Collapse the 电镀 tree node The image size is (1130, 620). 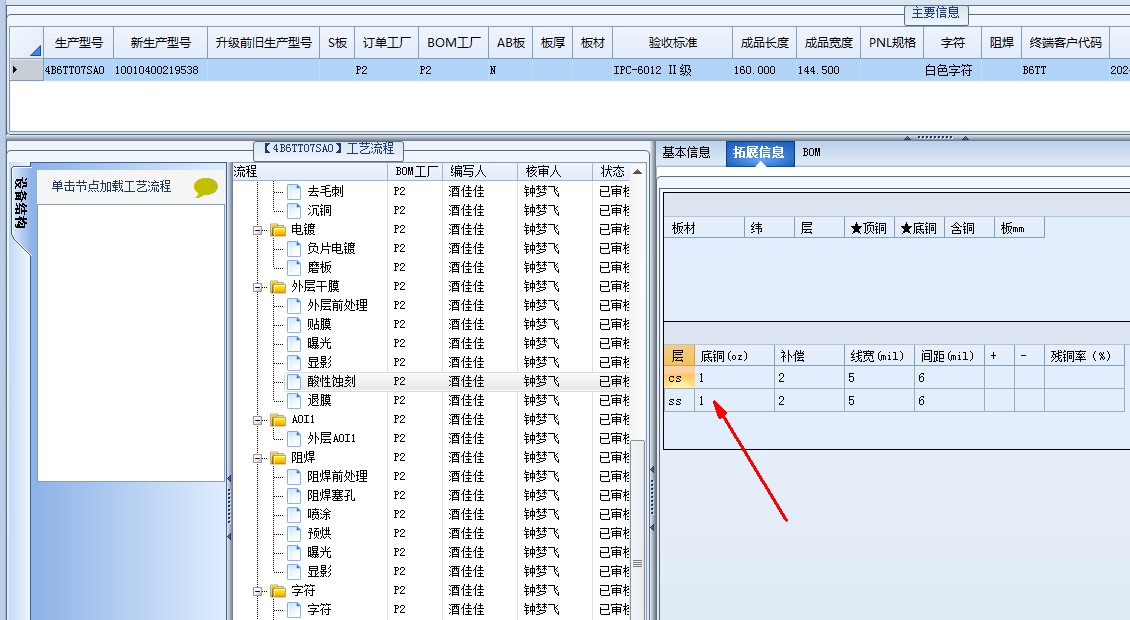[258, 231]
